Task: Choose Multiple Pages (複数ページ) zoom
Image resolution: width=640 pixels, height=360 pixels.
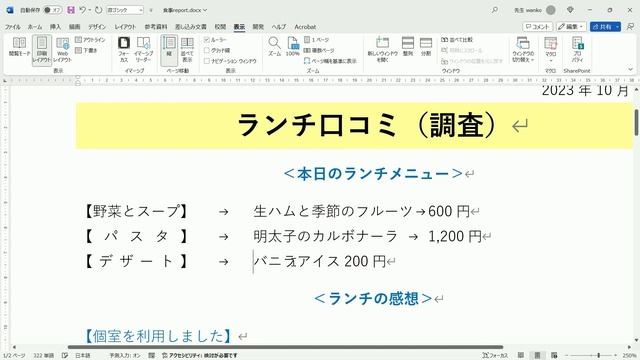Action: coord(319,50)
